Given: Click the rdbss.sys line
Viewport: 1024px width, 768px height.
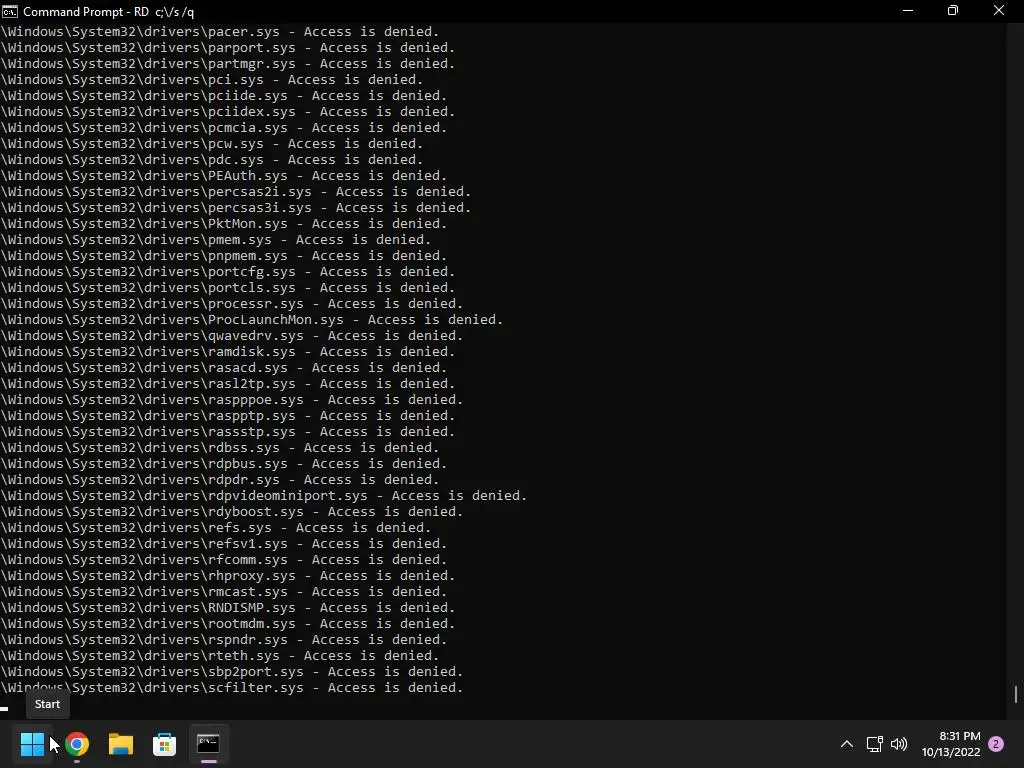Looking at the screenshot, I should (x=219, y=447).
